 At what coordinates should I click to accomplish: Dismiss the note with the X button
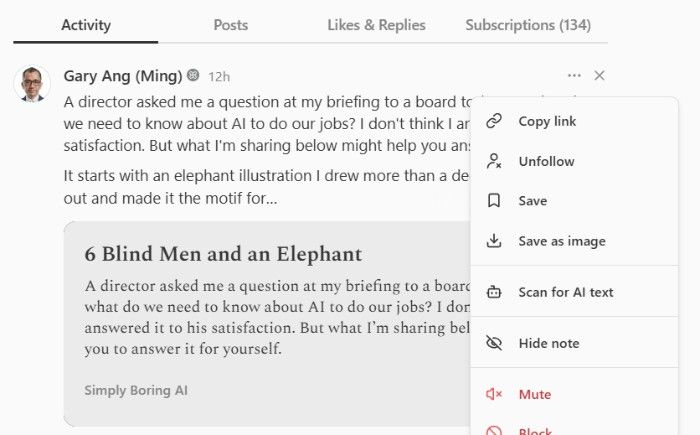pyautogui.click(x=599, y=75)
